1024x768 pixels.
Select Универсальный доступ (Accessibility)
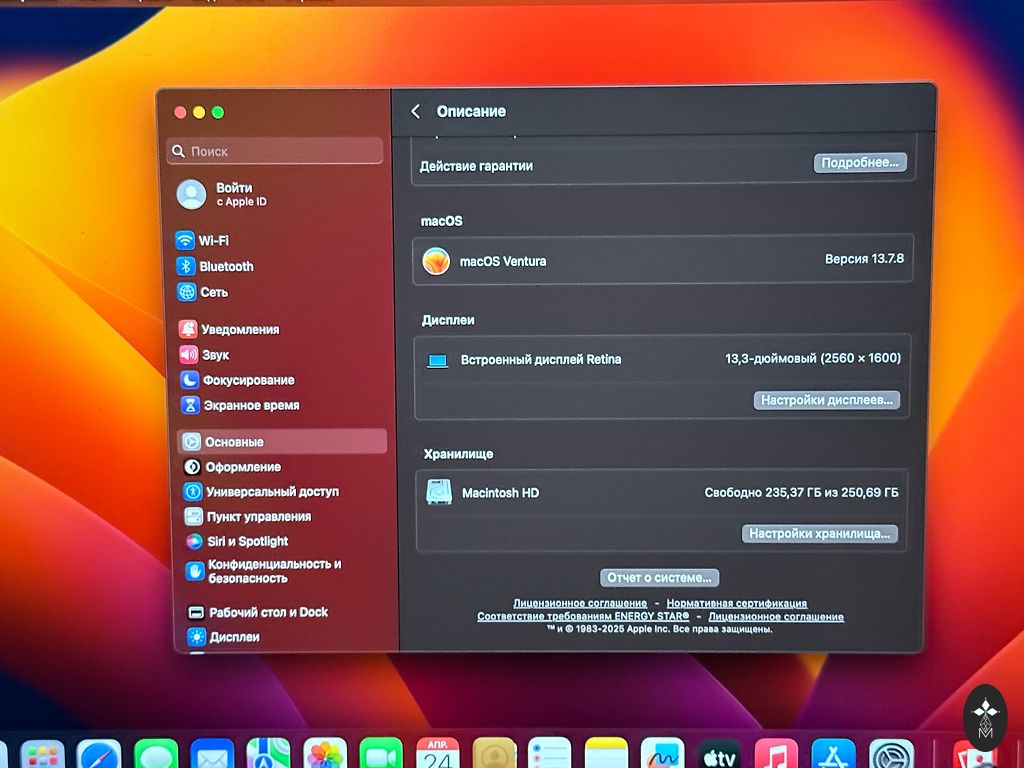[271, 492]
